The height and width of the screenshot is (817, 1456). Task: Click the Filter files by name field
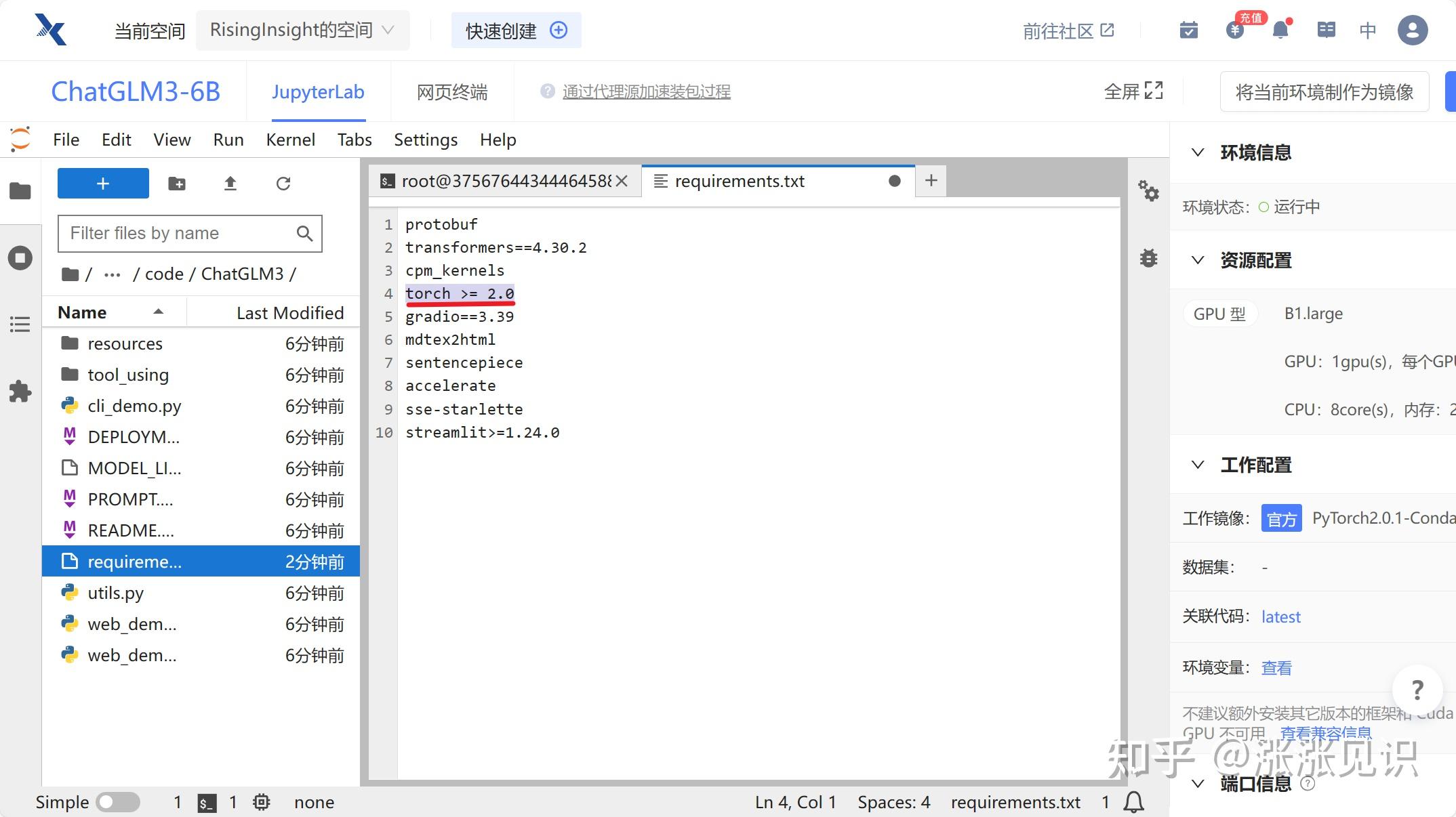pos(190,234)
